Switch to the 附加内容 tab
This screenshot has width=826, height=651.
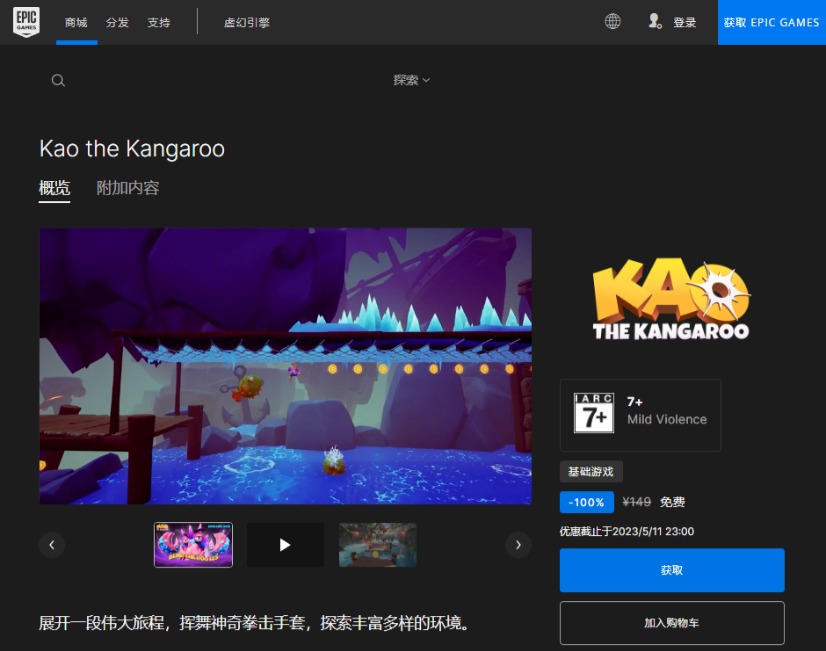click(x=127, y=188)
